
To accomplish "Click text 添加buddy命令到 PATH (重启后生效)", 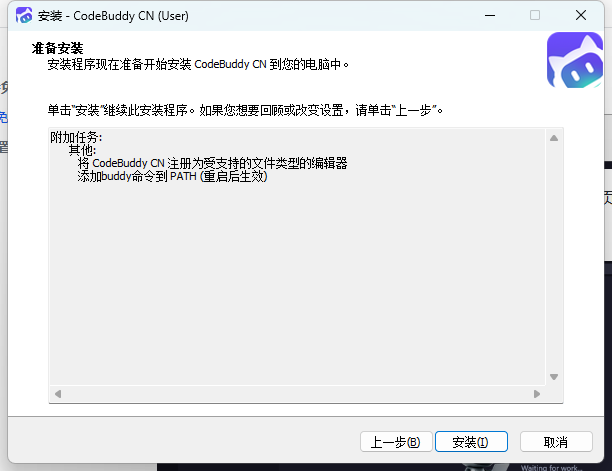I will point(172,176).
